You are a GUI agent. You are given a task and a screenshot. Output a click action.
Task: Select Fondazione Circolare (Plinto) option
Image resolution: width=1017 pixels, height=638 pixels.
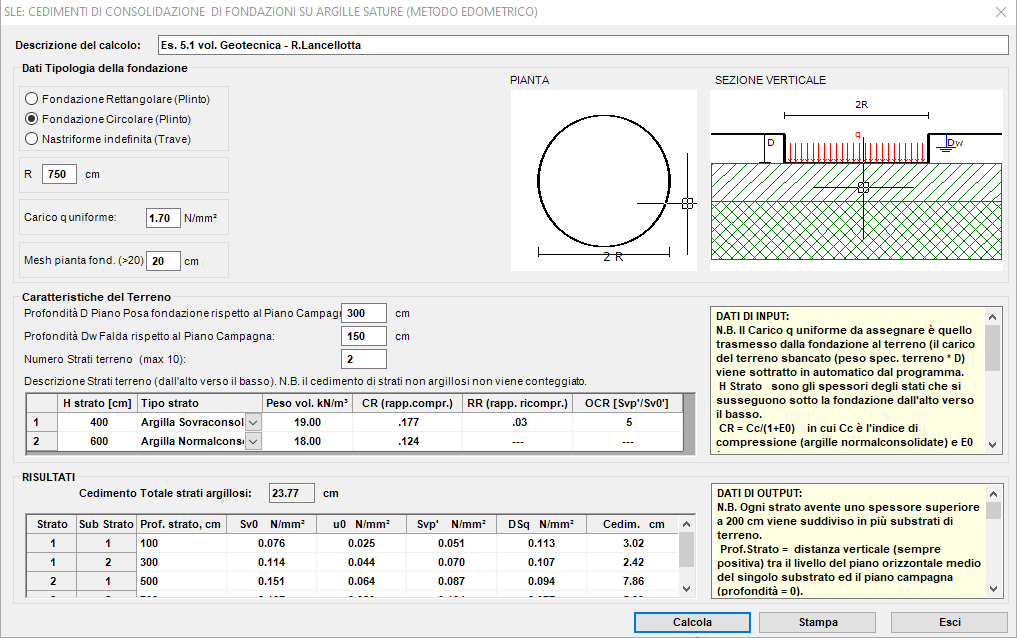point(108,119)
